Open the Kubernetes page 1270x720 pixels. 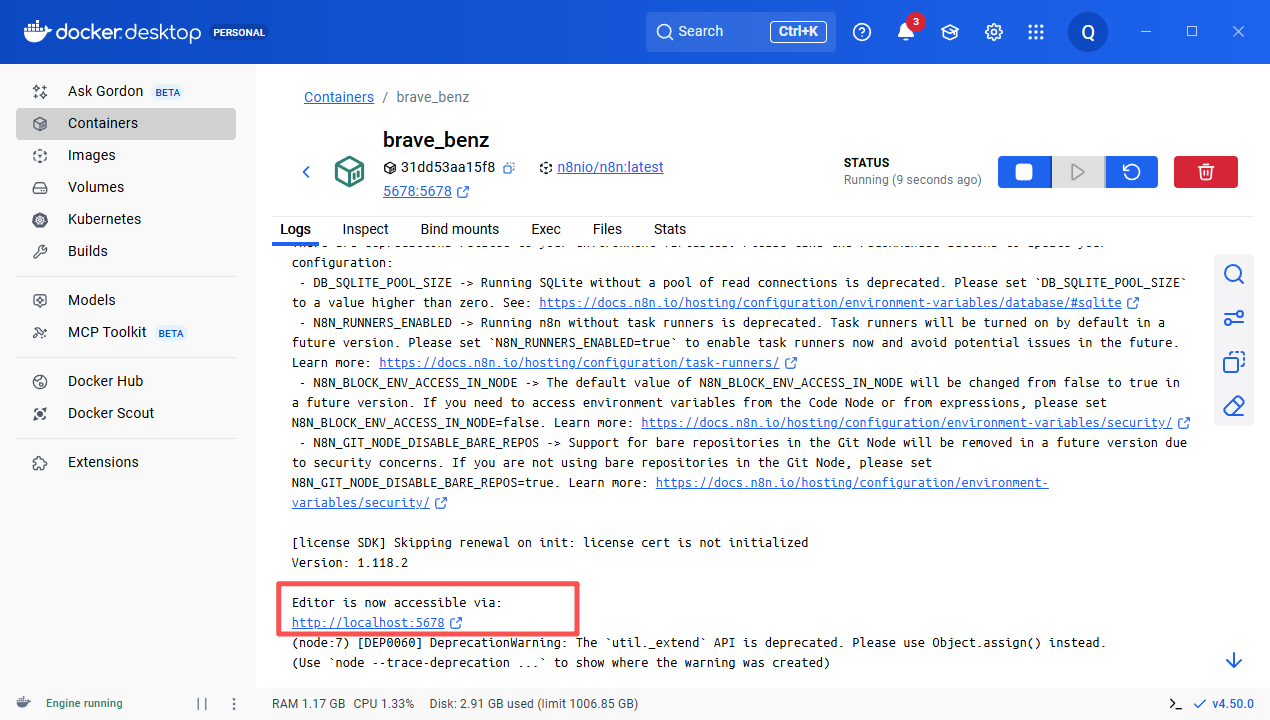click(x=126, y=219)
